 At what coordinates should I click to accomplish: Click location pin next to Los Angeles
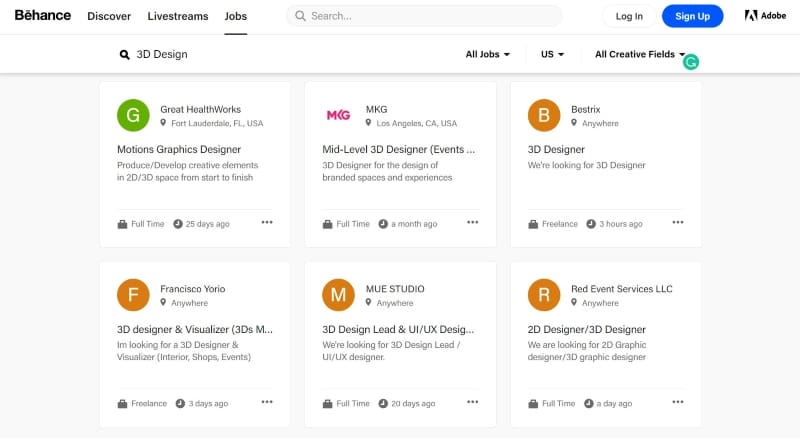368,123
